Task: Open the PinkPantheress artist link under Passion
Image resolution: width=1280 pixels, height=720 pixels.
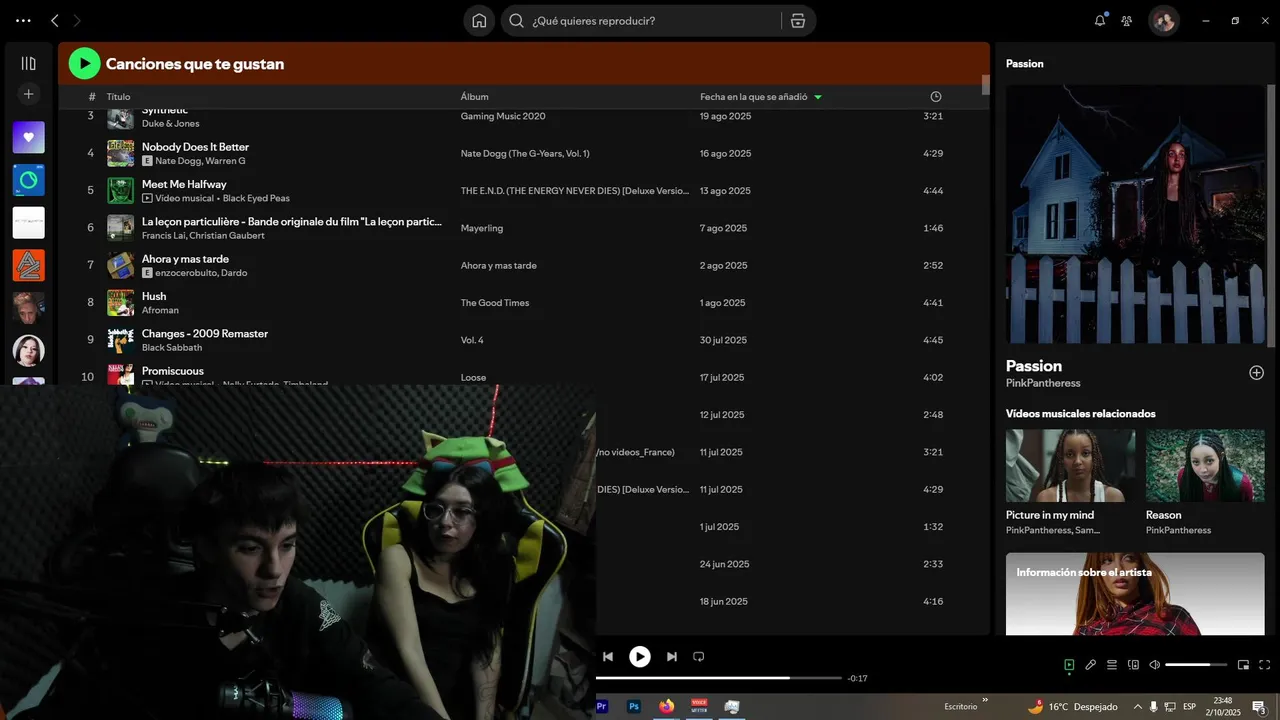Action: click(x=1043, y=383)
